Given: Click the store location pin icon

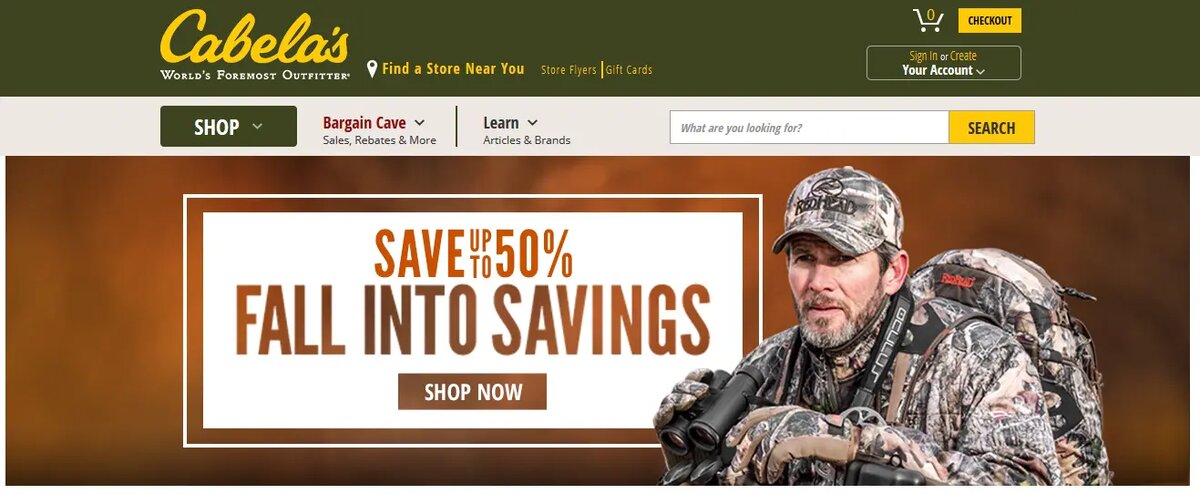Looking at the screenshot, I should [x=372, y=69].
